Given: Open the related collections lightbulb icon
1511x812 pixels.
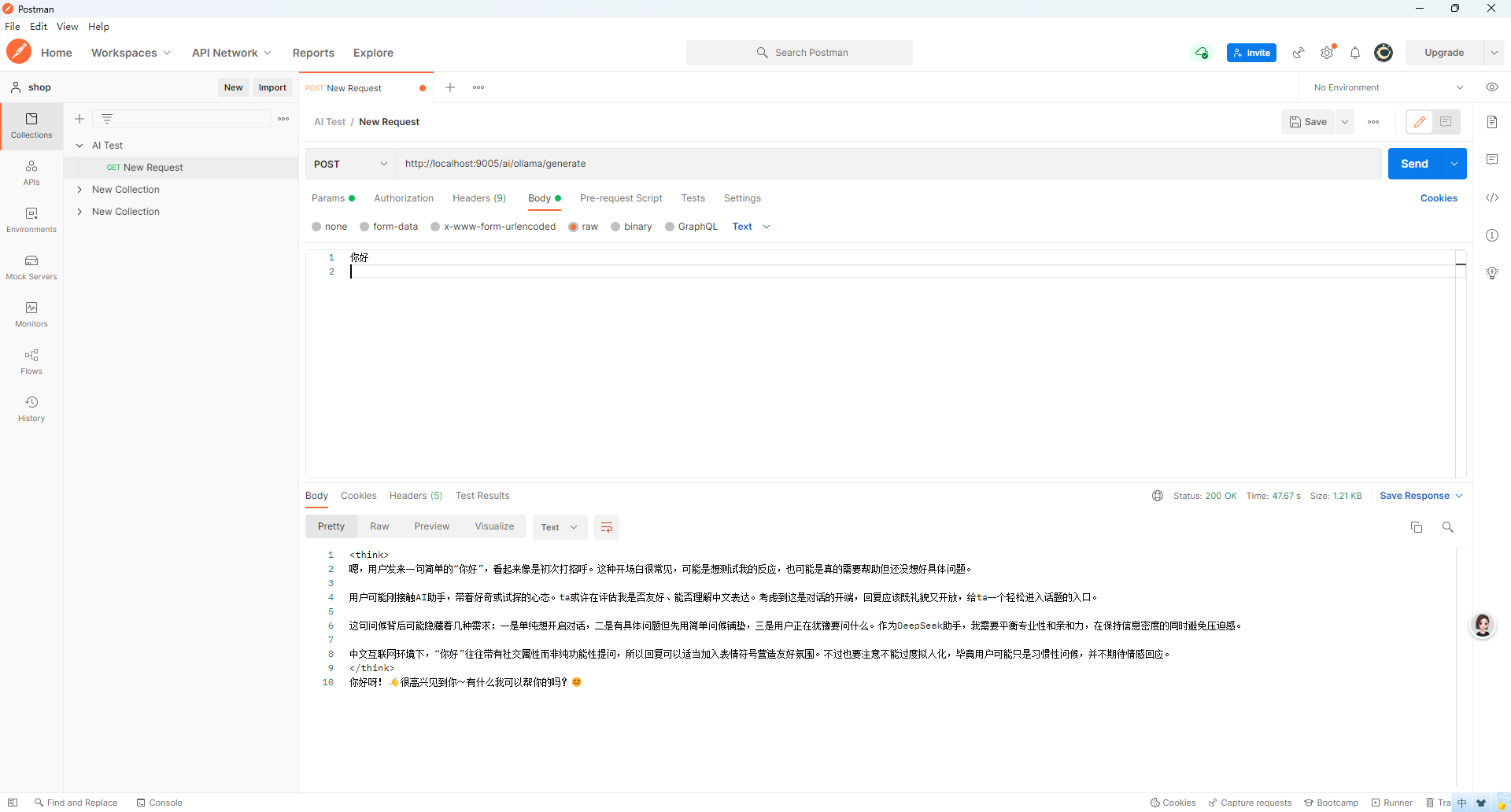Looking at the screenshot, I should point(1492,273).
